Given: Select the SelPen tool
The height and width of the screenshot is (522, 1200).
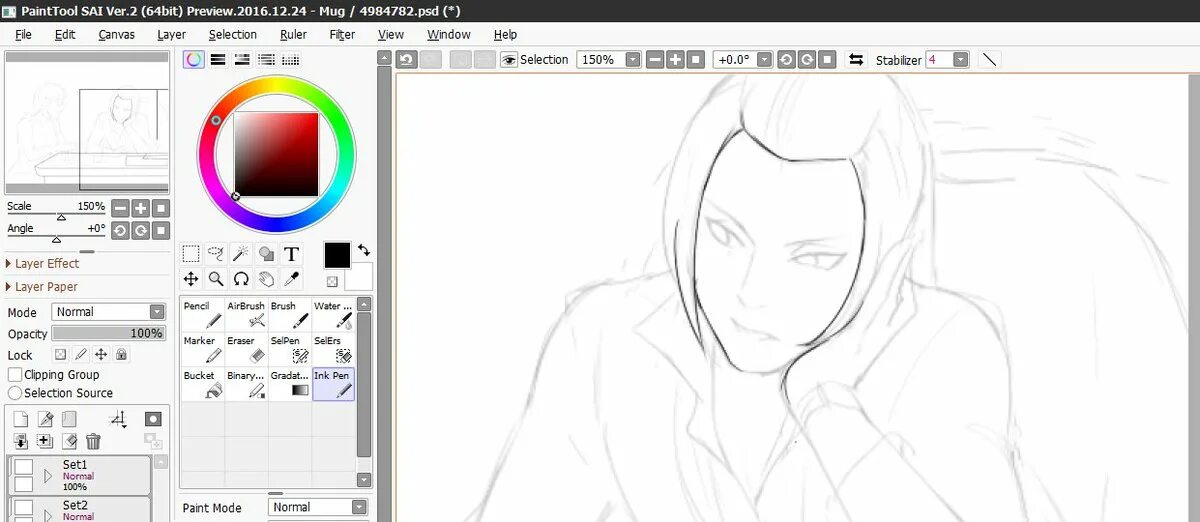Looking at the screenshot, I should click(289, 349).
